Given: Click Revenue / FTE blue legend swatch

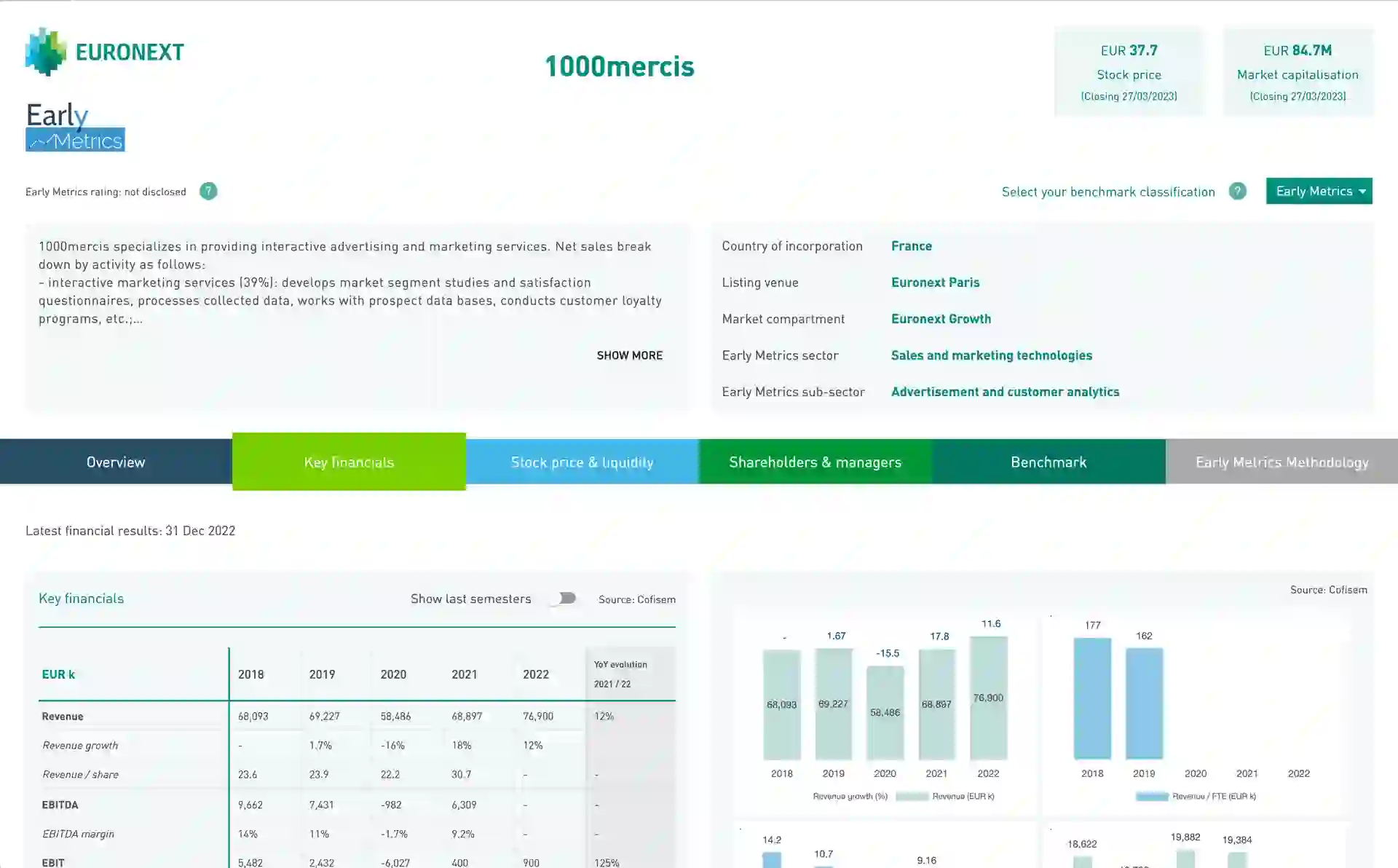Looking at the screenshot, I should click(1152, 797).
